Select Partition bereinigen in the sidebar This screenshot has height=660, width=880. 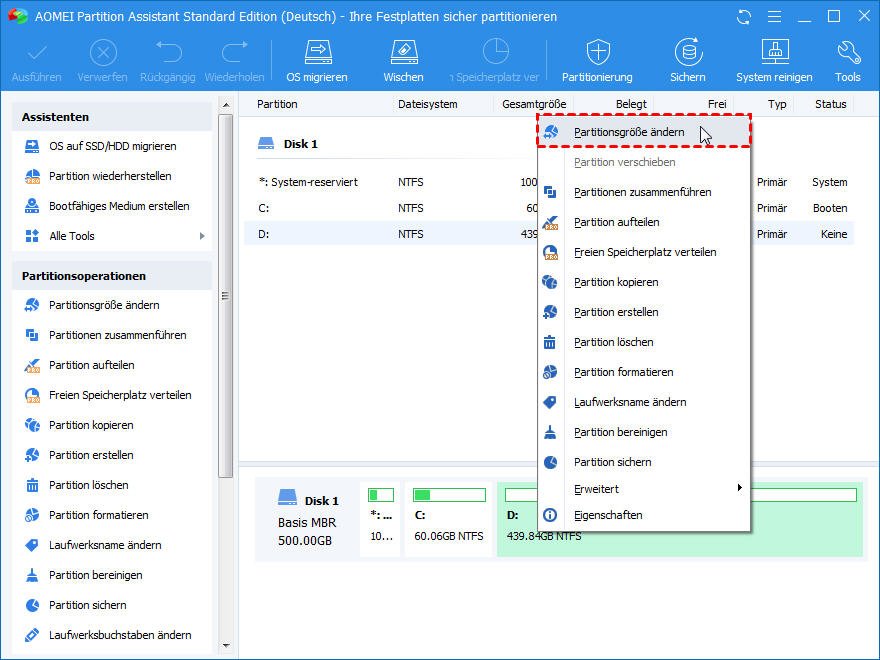click(95, 575)
